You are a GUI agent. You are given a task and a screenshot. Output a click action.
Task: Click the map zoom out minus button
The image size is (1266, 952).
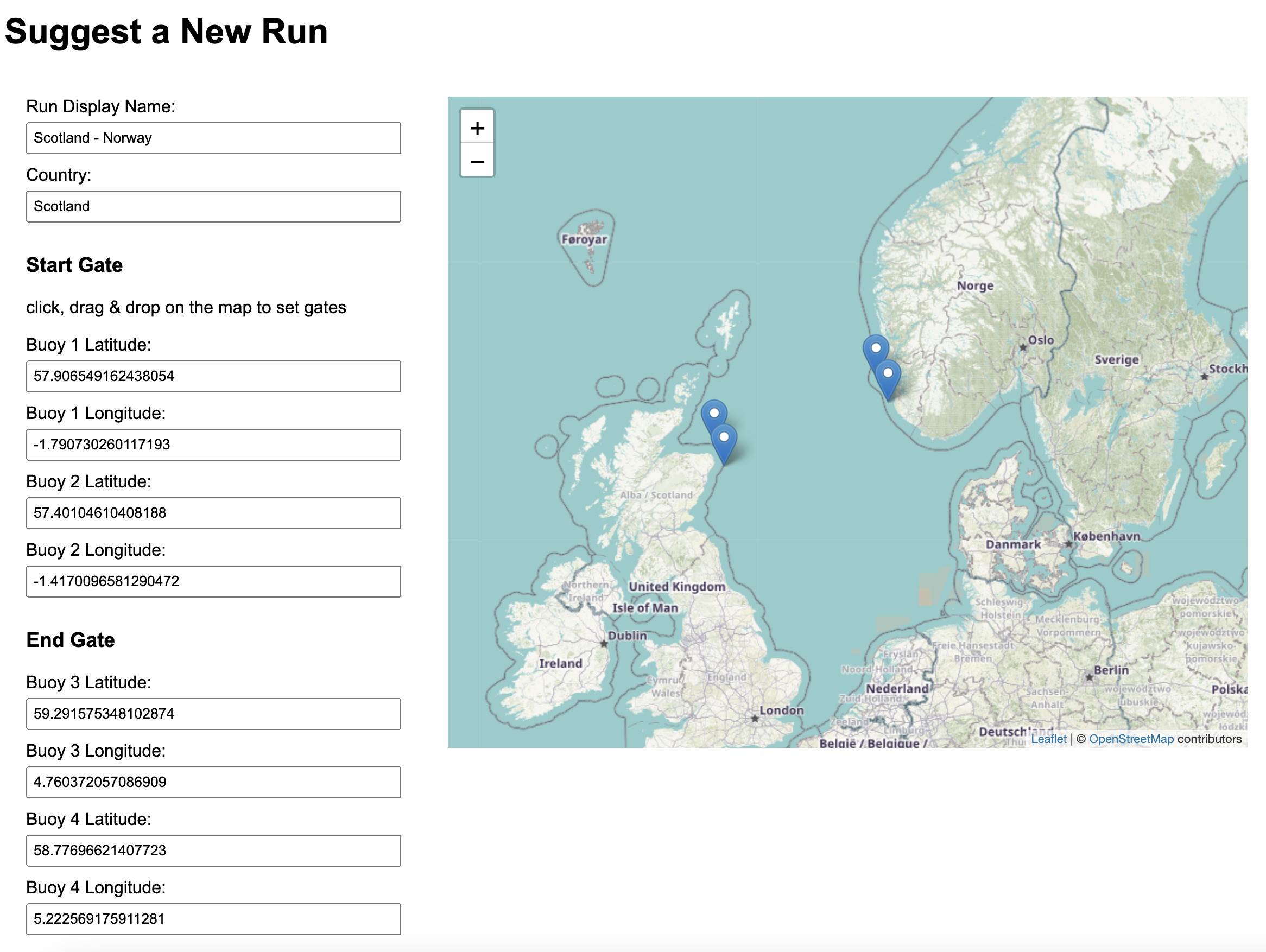click(477, 161)
